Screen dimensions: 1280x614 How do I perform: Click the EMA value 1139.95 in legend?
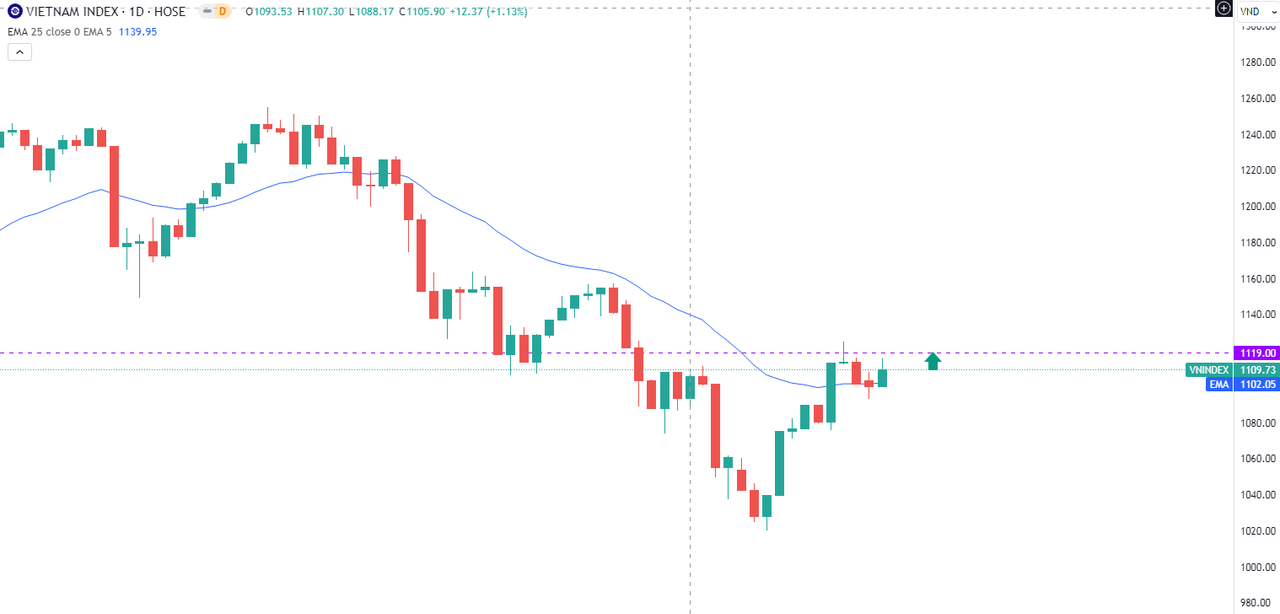coord(139,32)
